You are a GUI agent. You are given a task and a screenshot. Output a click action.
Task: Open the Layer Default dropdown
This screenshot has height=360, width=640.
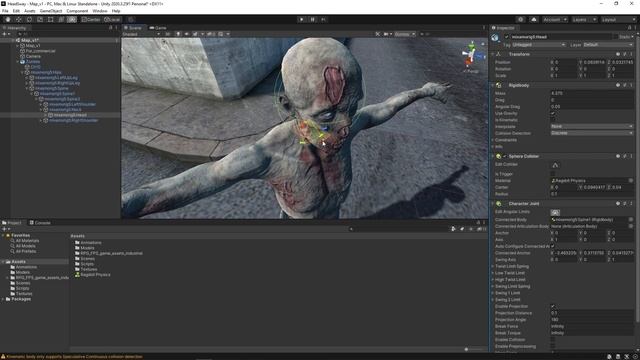point(608,44)
